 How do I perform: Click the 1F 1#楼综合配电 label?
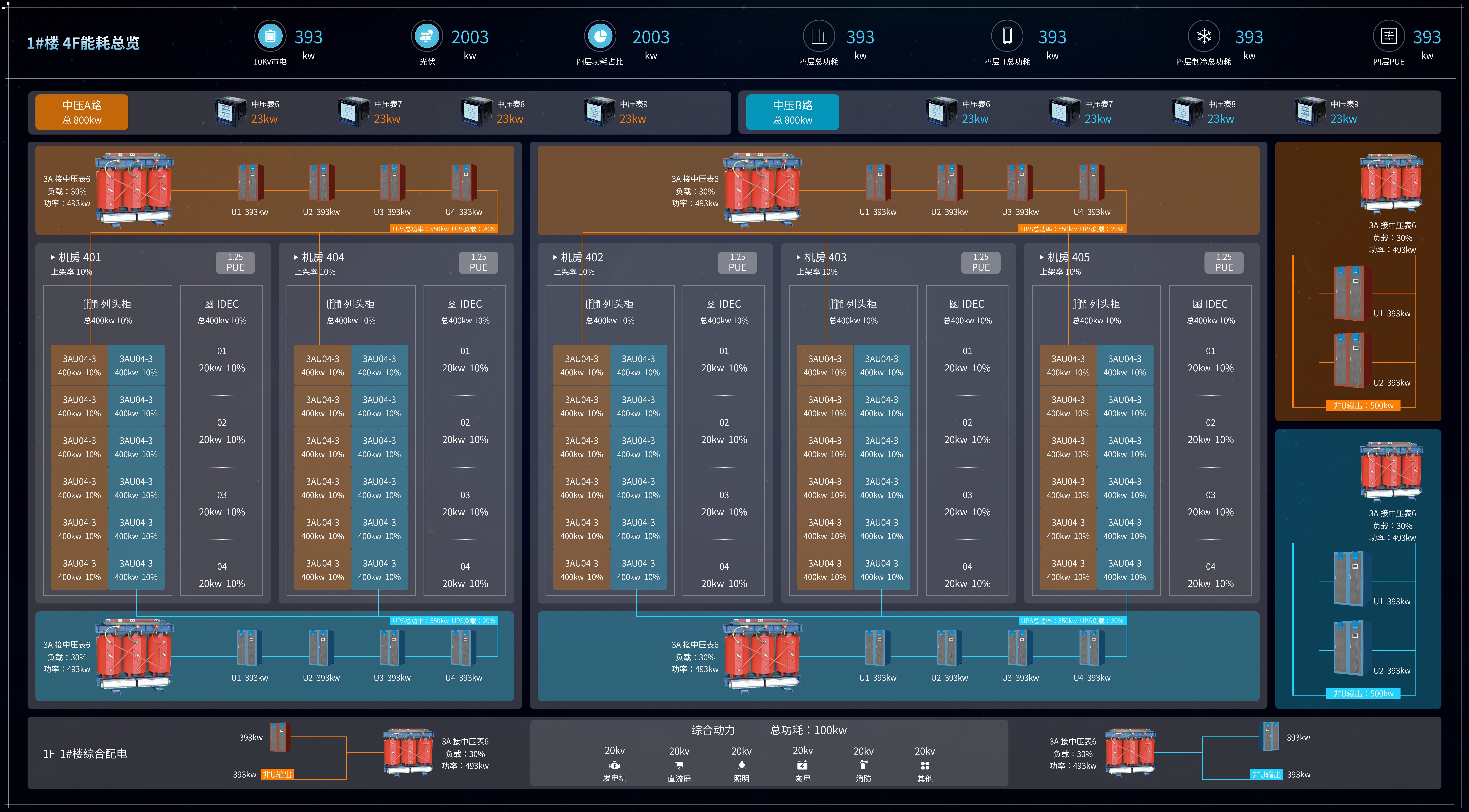tap(85, 754)
